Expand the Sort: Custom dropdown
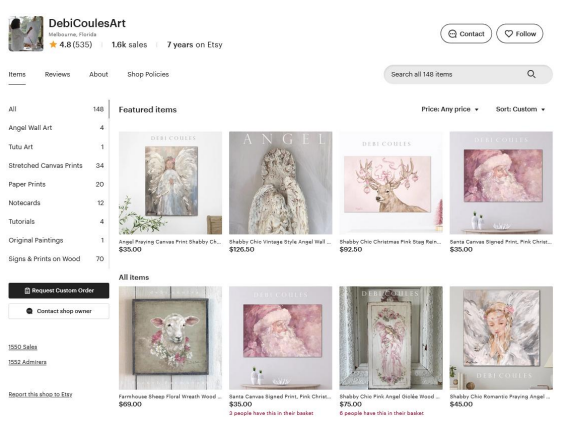 coord(520,109)
